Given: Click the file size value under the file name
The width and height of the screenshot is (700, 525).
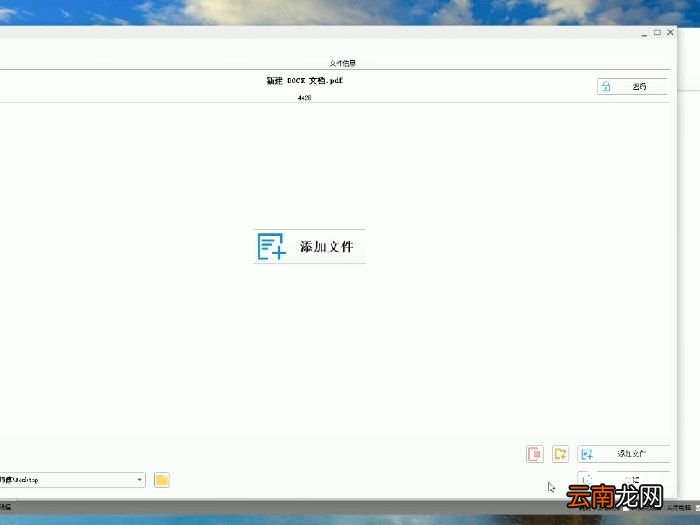Looking at the screenshot, I should coord(304,98).
